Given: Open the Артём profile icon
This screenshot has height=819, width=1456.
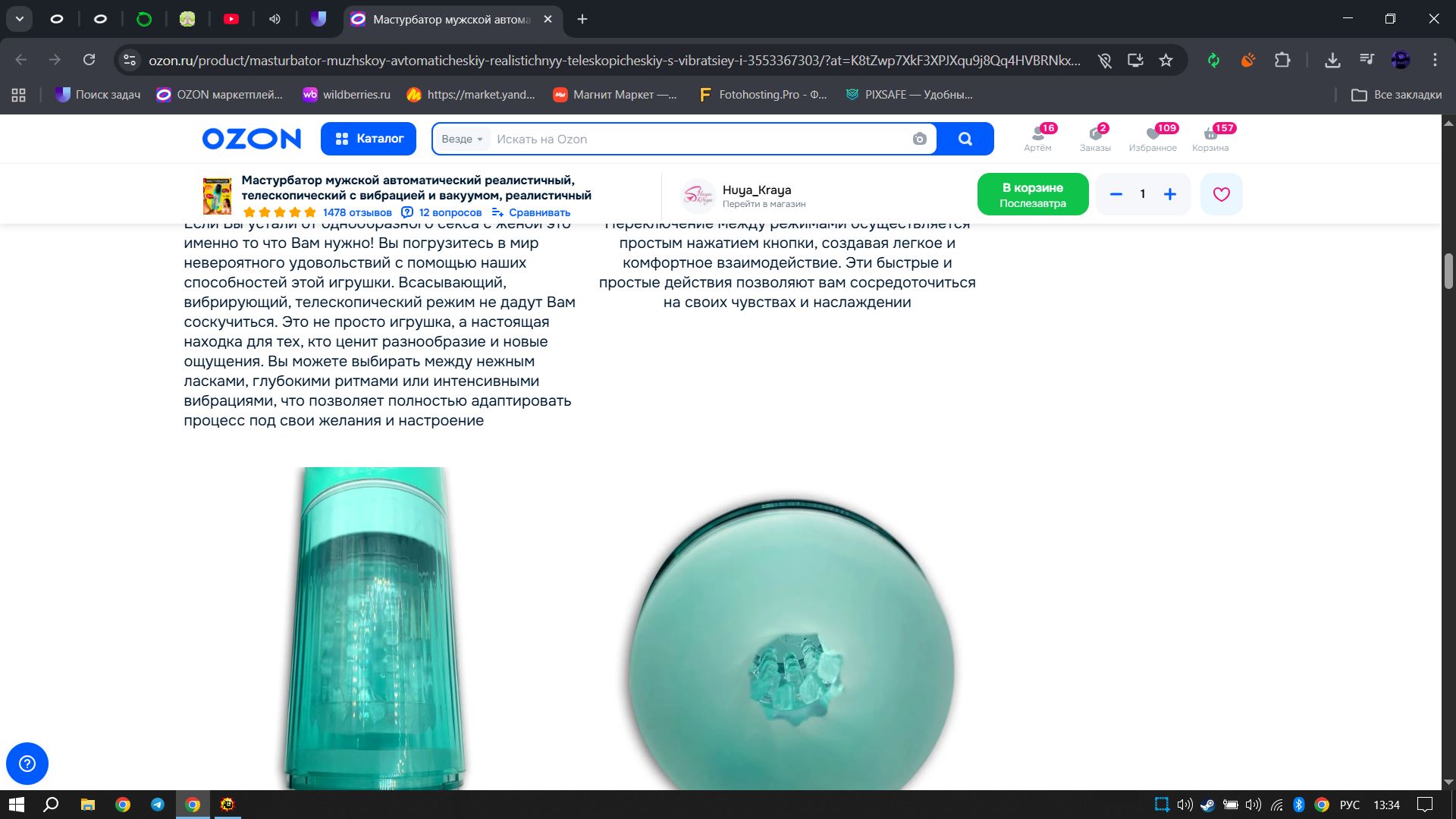Looking at the screenshot, I should point(1037,138).
